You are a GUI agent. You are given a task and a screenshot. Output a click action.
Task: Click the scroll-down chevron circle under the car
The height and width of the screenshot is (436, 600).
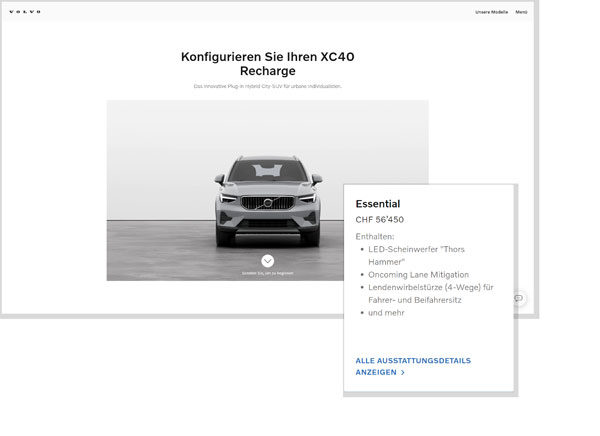click(267, 261)
